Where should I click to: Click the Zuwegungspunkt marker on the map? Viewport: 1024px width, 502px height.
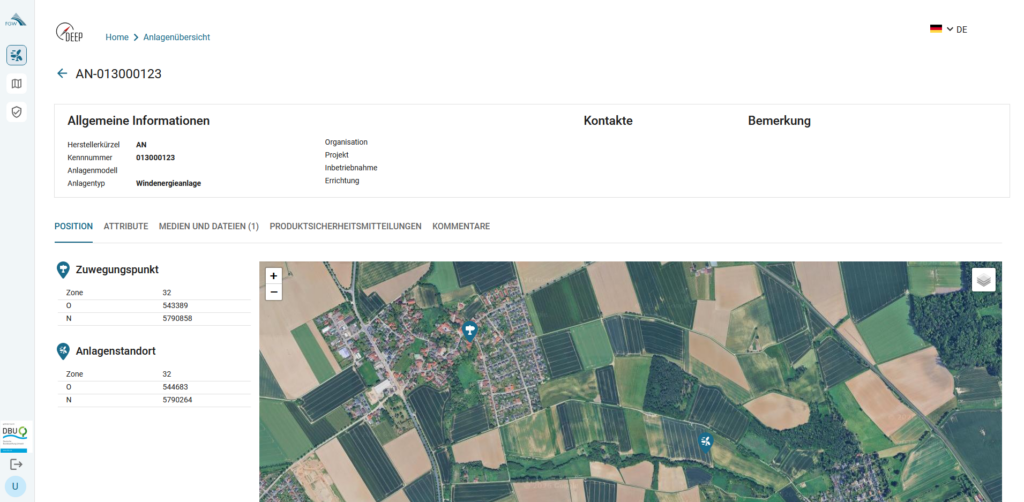point(469,330)
